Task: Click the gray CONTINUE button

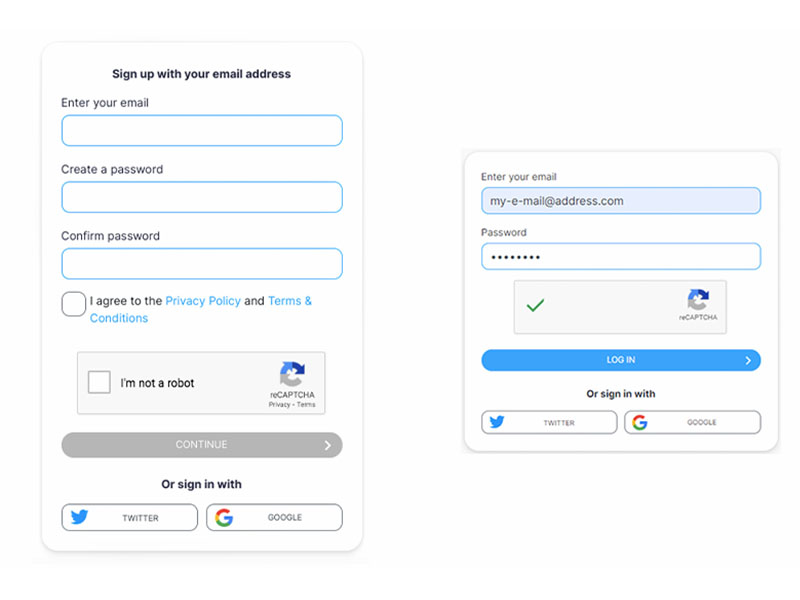Action: (202, 445)
